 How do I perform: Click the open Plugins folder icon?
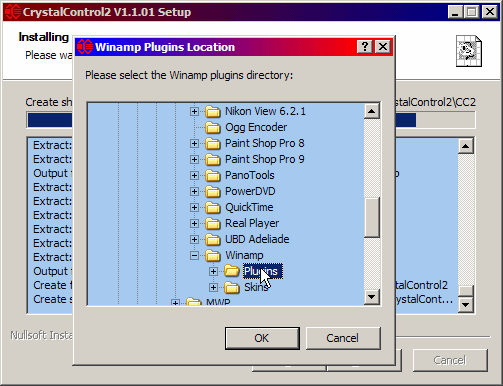(232, 271)
